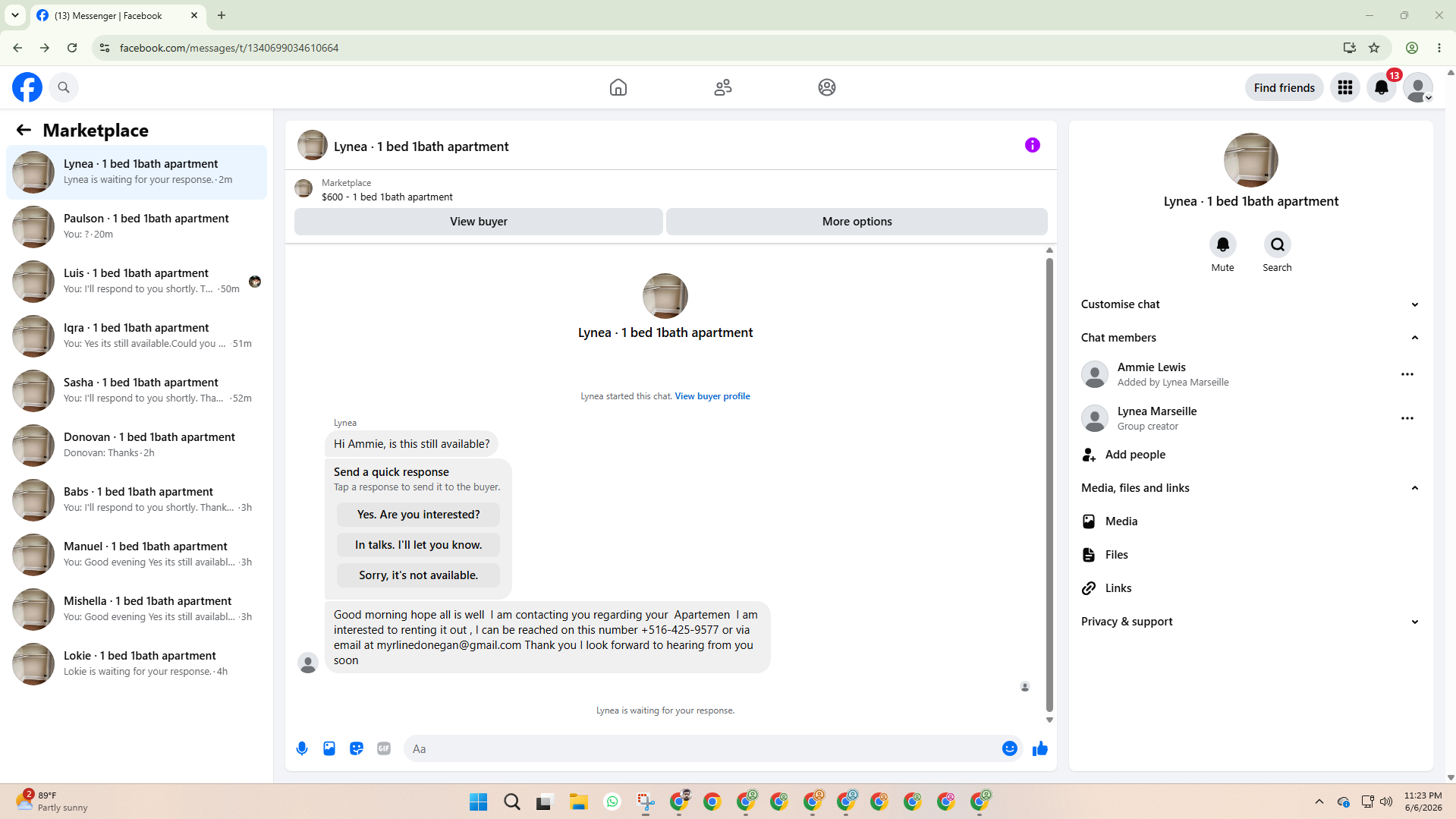Open the emoji picker in message box
1456x819 pixels.
[x=1010, y=748]
